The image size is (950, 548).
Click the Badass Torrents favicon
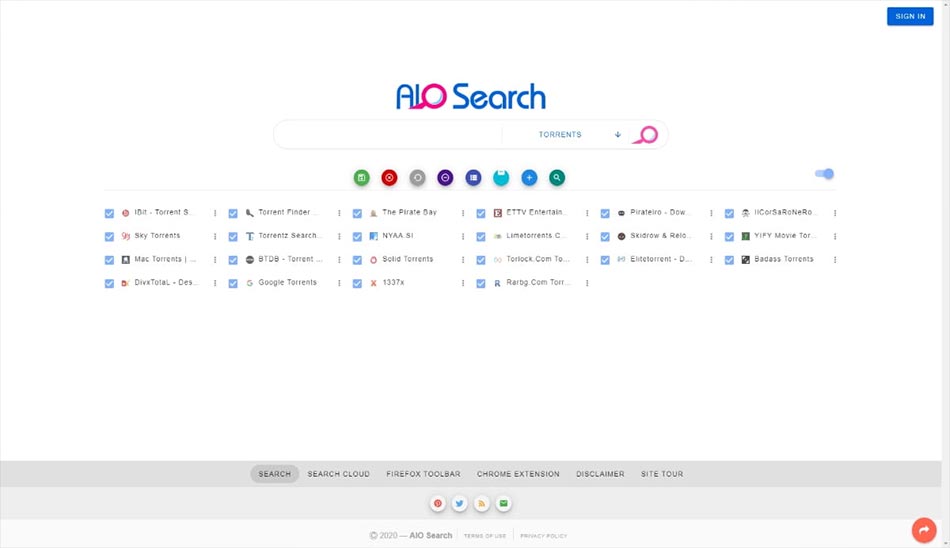tap(745, 259)
